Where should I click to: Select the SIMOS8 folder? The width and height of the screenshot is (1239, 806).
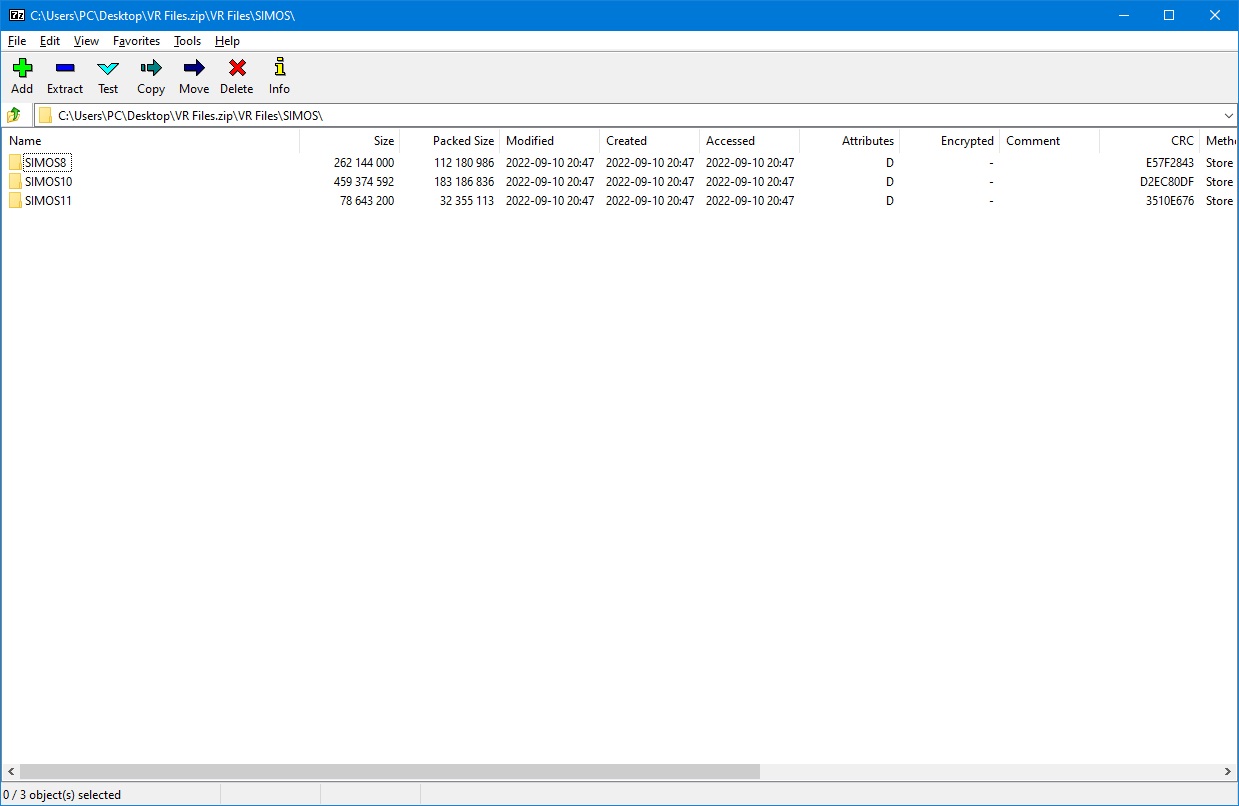[47, 163]
